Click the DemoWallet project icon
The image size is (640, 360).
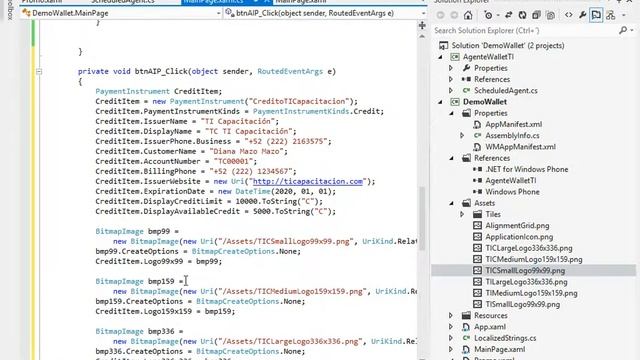click(x=455, y=102)
